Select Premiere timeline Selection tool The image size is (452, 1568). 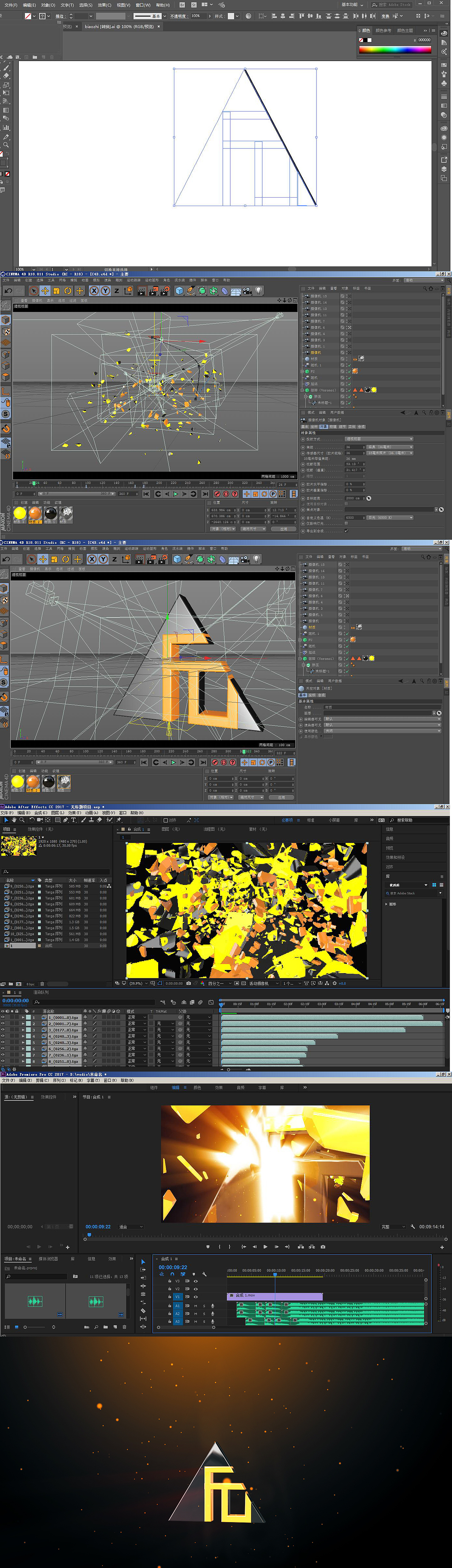143,1262
